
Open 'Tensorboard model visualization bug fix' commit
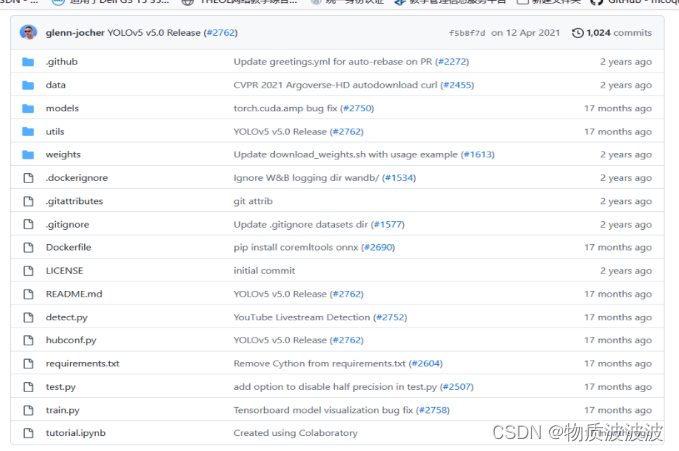point(323,410)
